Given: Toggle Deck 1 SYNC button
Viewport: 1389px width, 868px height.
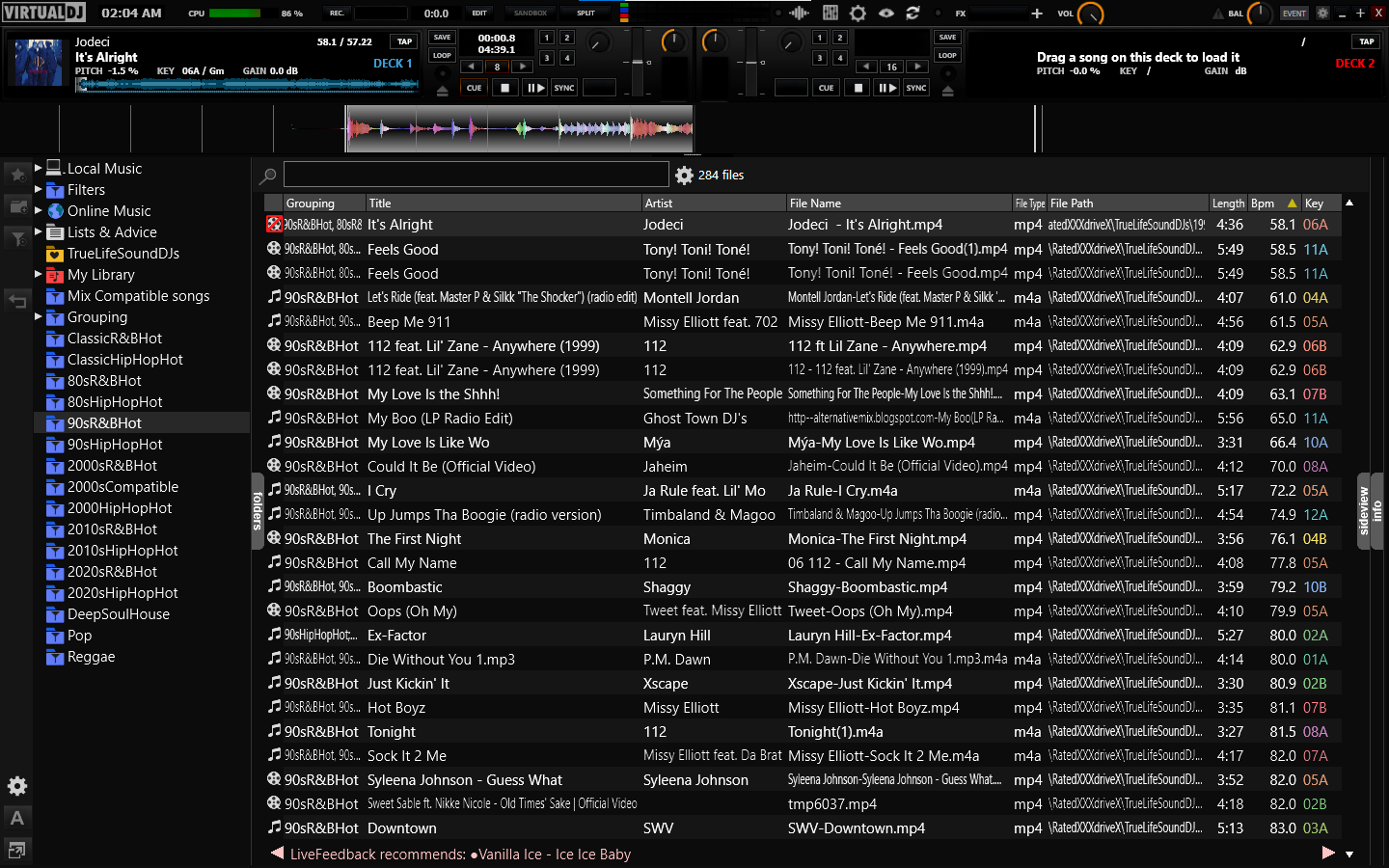Looking at the screenshot, I should [x=564, y=88].
